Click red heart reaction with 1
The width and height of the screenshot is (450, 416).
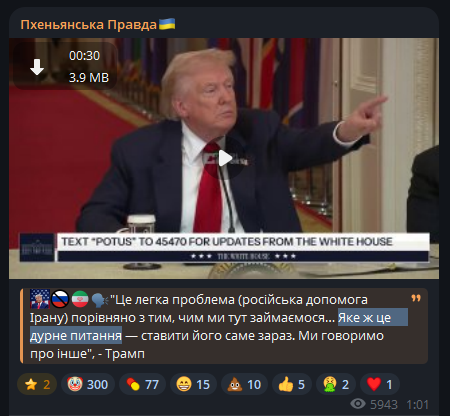(380, 384)
